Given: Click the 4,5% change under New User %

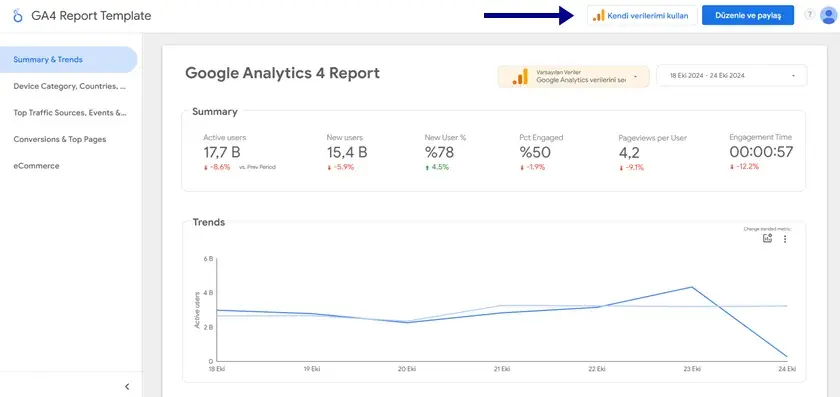Looking at the screenshot, I should click(x=437, y=167).
